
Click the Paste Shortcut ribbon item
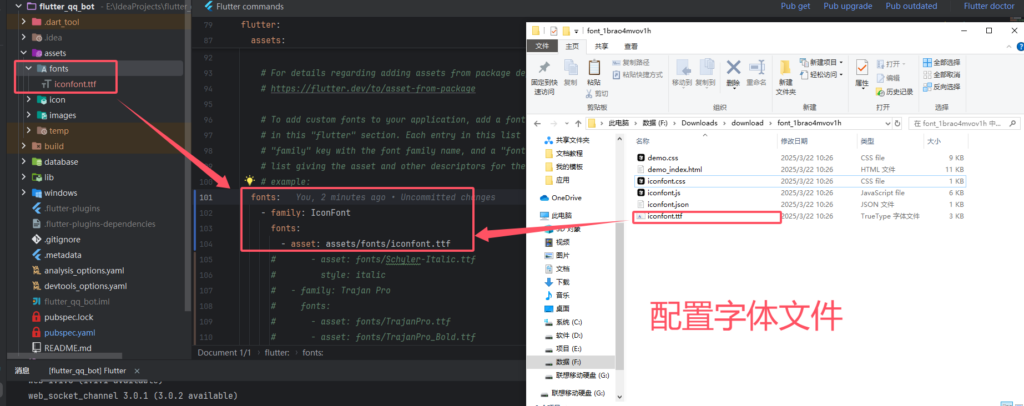(x=637, y=74)
